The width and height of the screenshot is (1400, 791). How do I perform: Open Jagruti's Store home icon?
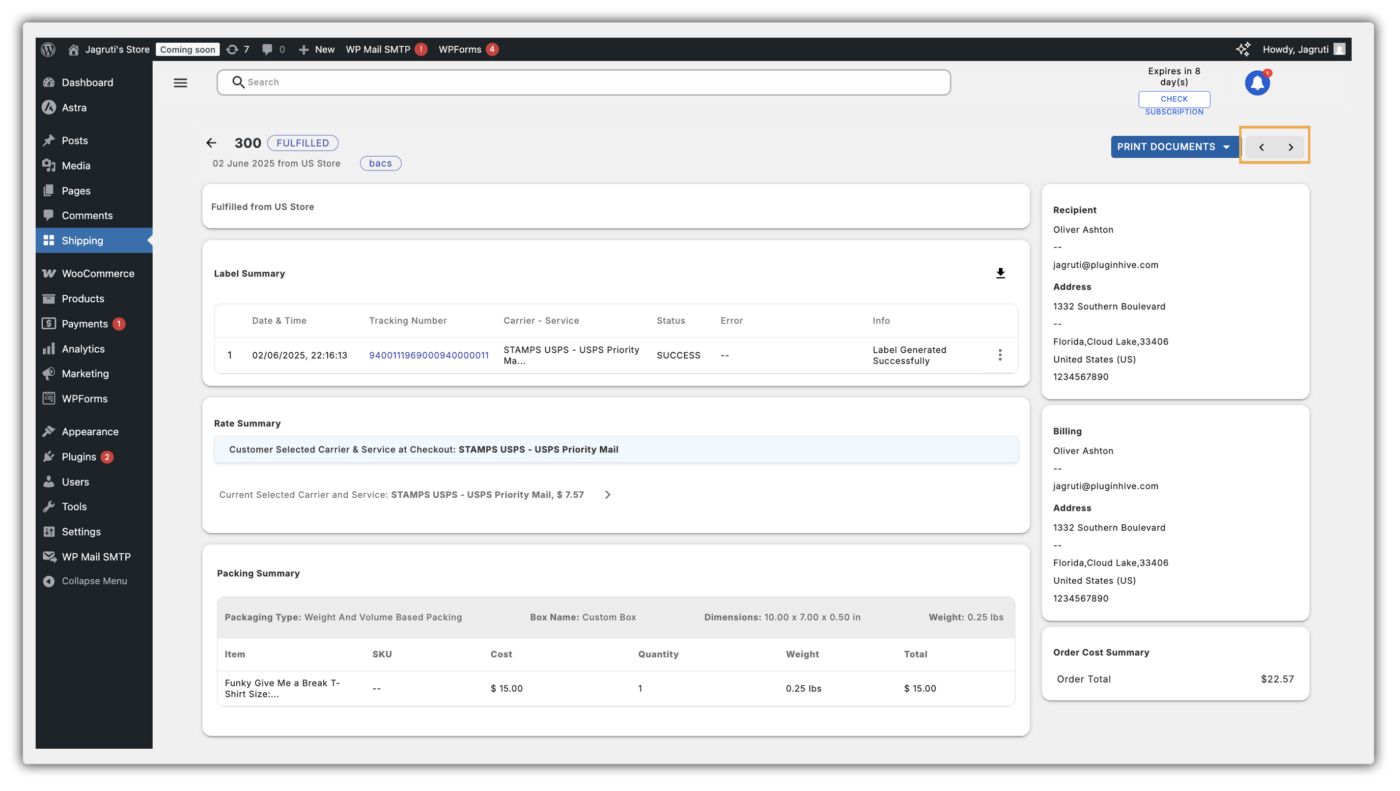pos(73,49)
